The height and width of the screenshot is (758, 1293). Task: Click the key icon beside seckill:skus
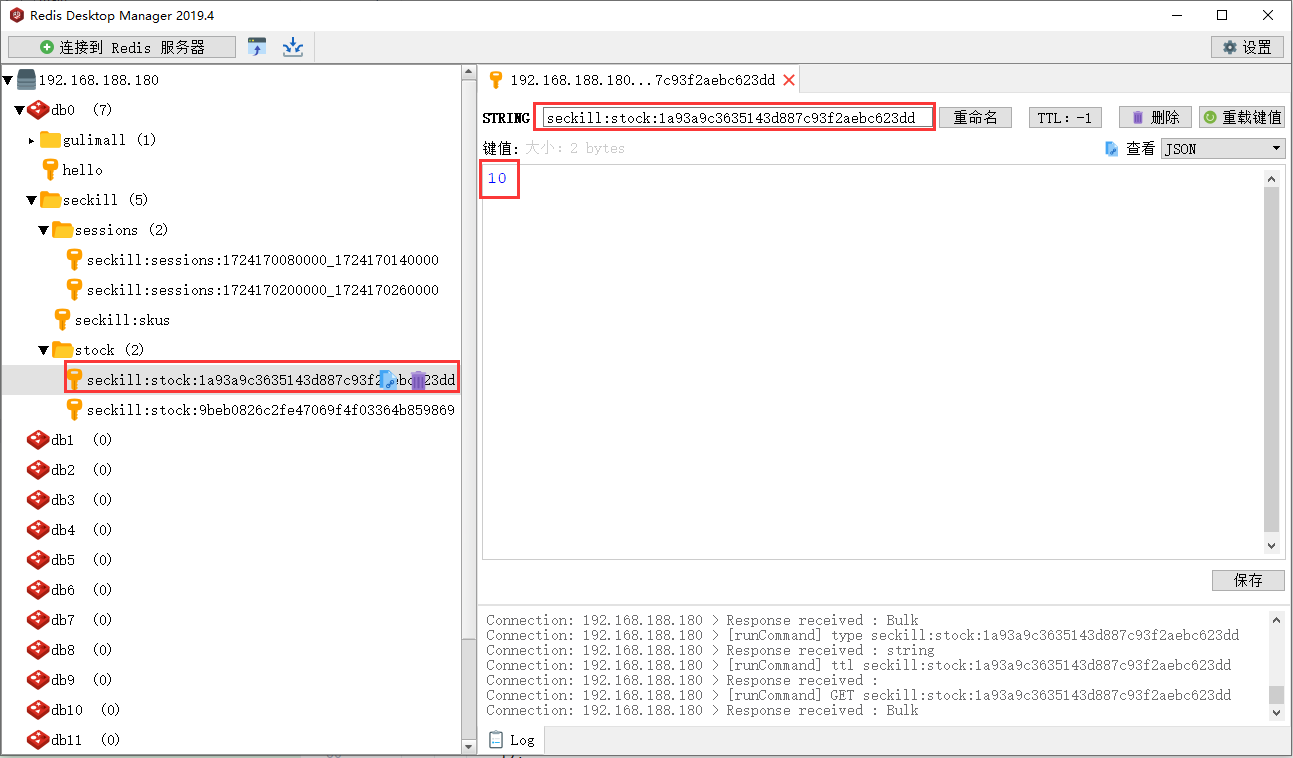(62, 320)
